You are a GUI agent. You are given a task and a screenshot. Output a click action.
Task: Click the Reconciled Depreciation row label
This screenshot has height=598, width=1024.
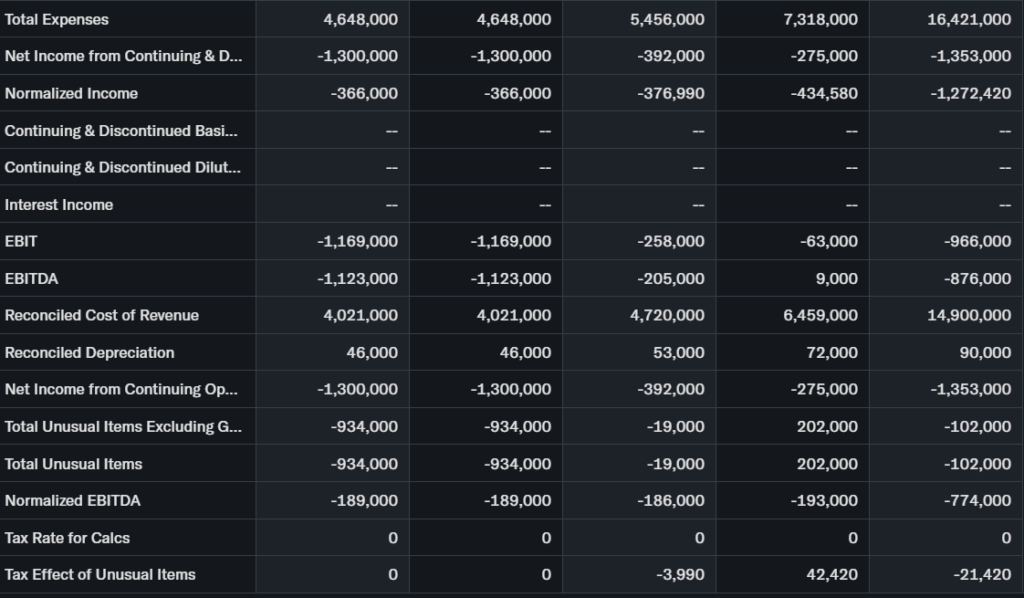[x=89, y=353]
